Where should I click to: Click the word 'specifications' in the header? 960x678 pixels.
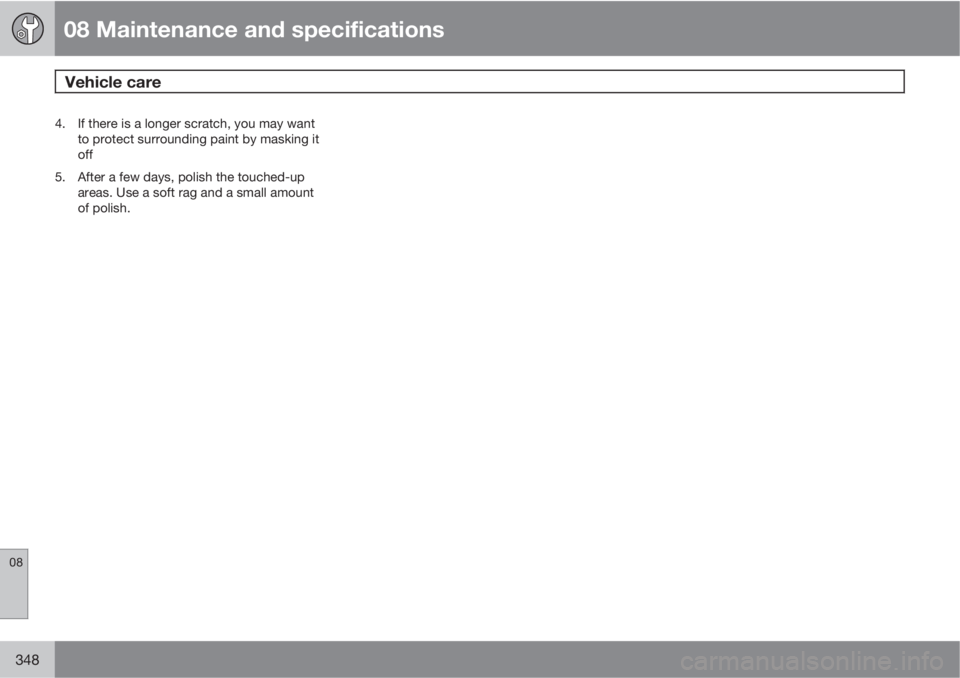coord(367,29)
